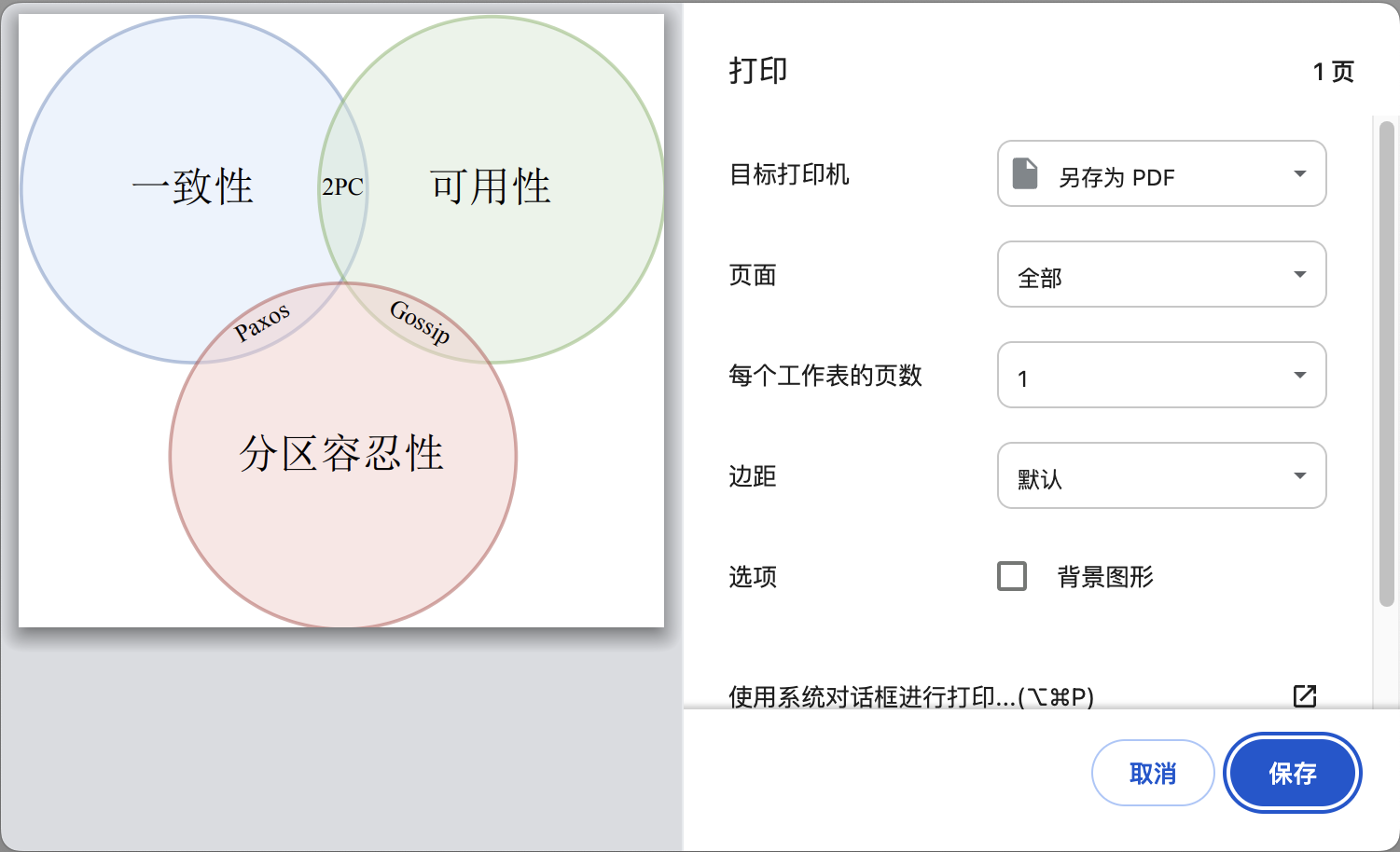Click the 取消 button

(1153, 773)
